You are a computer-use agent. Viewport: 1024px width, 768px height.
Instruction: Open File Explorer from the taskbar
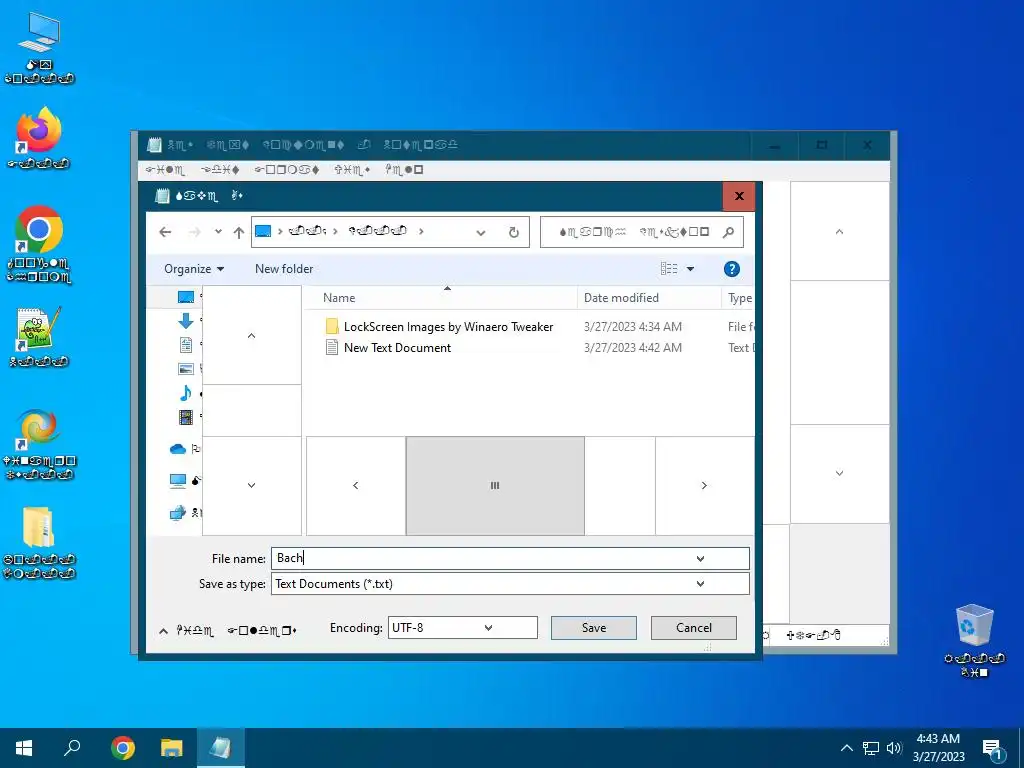tap(172, 748)
